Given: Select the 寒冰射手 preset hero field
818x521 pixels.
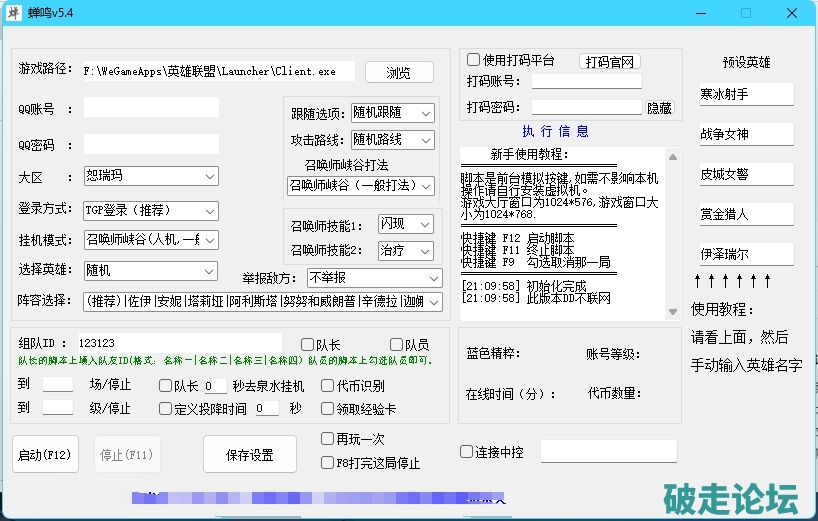Looking at the screenshot, I should coord(745,94).
